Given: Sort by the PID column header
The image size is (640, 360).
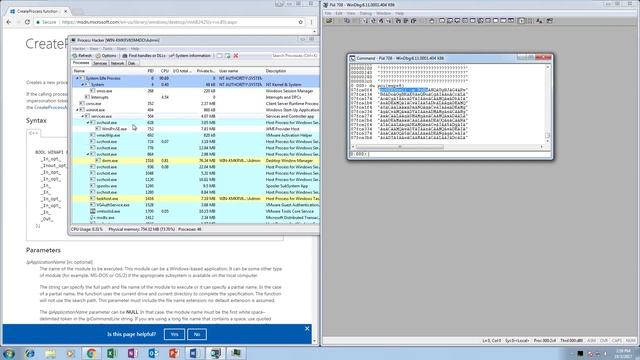Looking at the screenshot, I should tap(151, 71).
